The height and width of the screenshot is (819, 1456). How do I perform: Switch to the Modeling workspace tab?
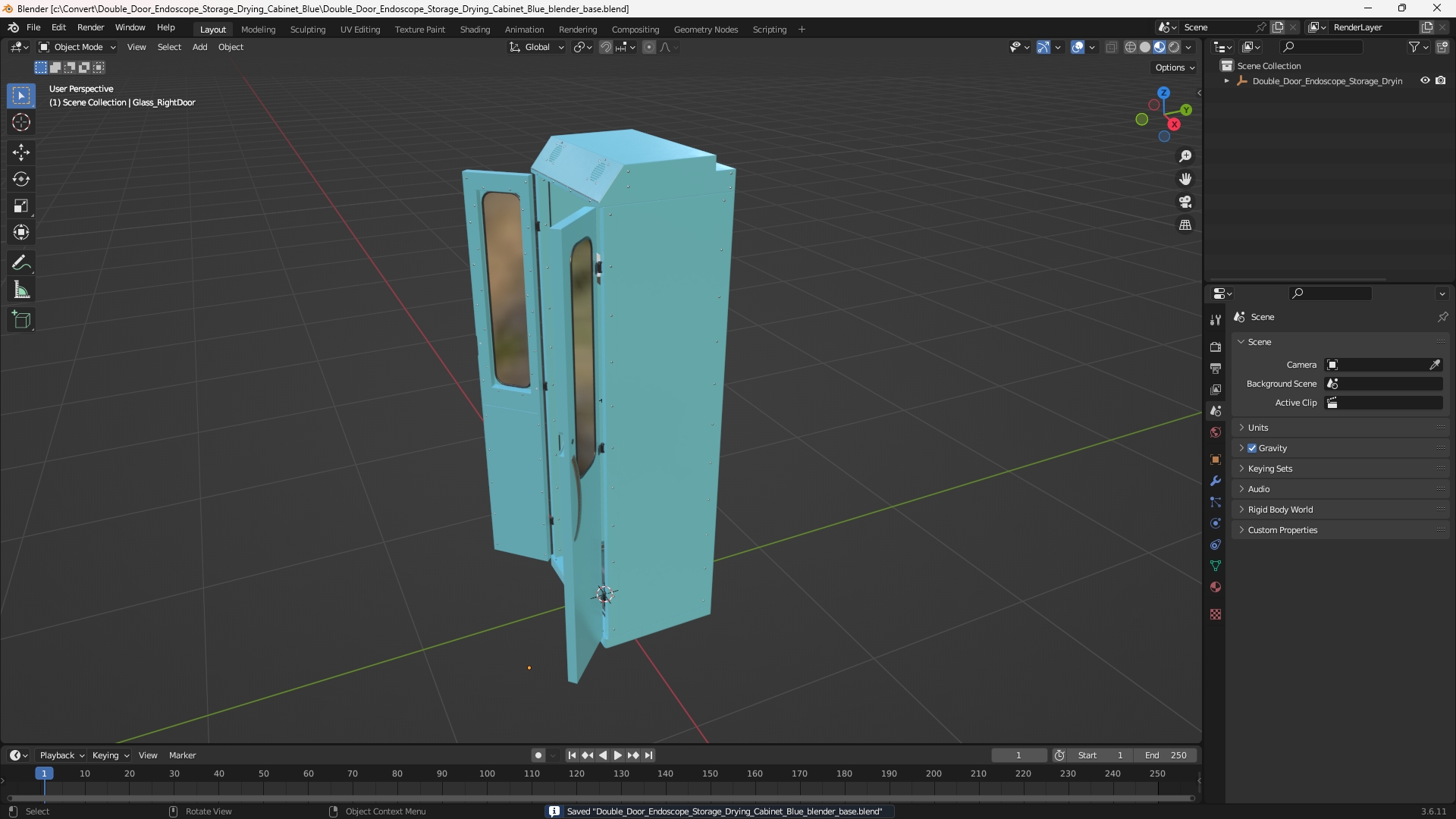[258, 30]
